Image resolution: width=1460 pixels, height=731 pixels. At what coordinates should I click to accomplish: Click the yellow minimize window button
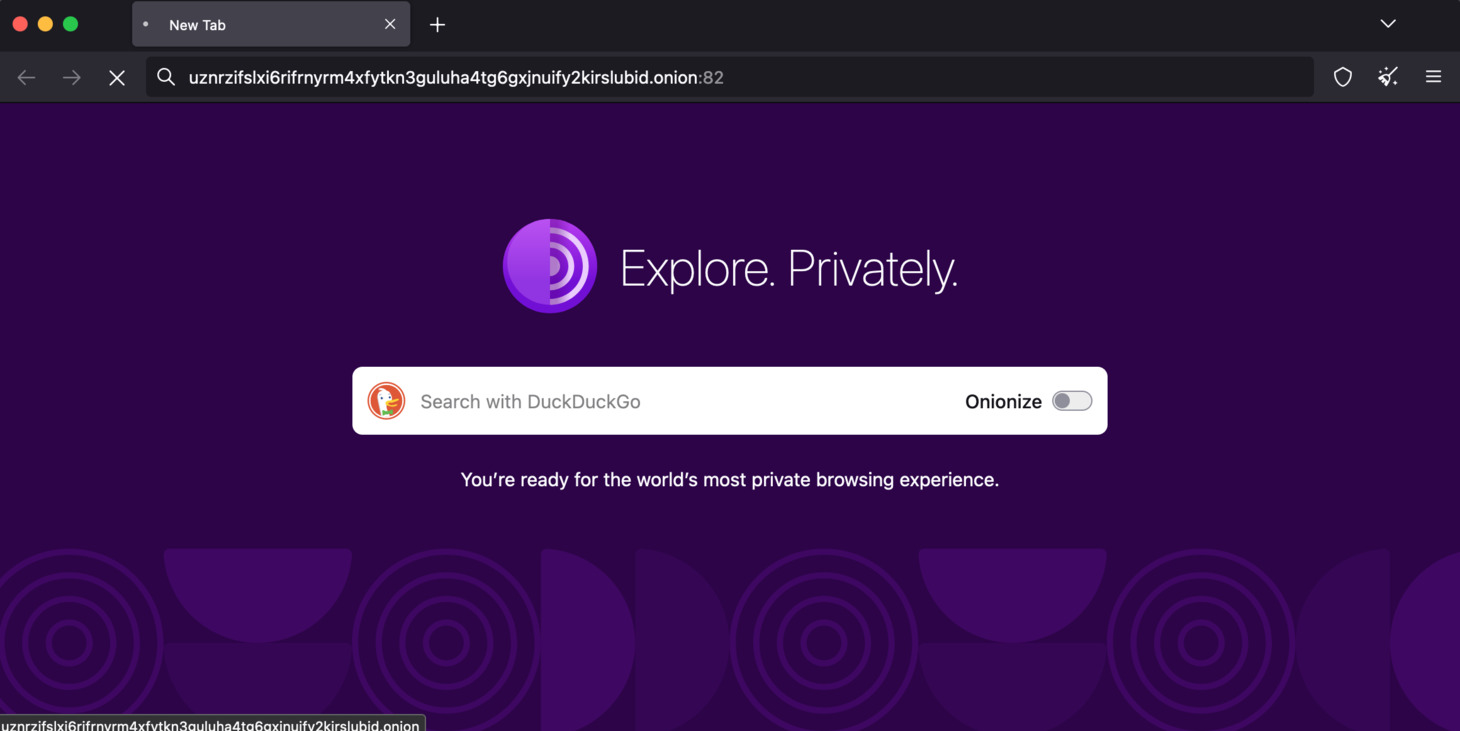point(45,24)
